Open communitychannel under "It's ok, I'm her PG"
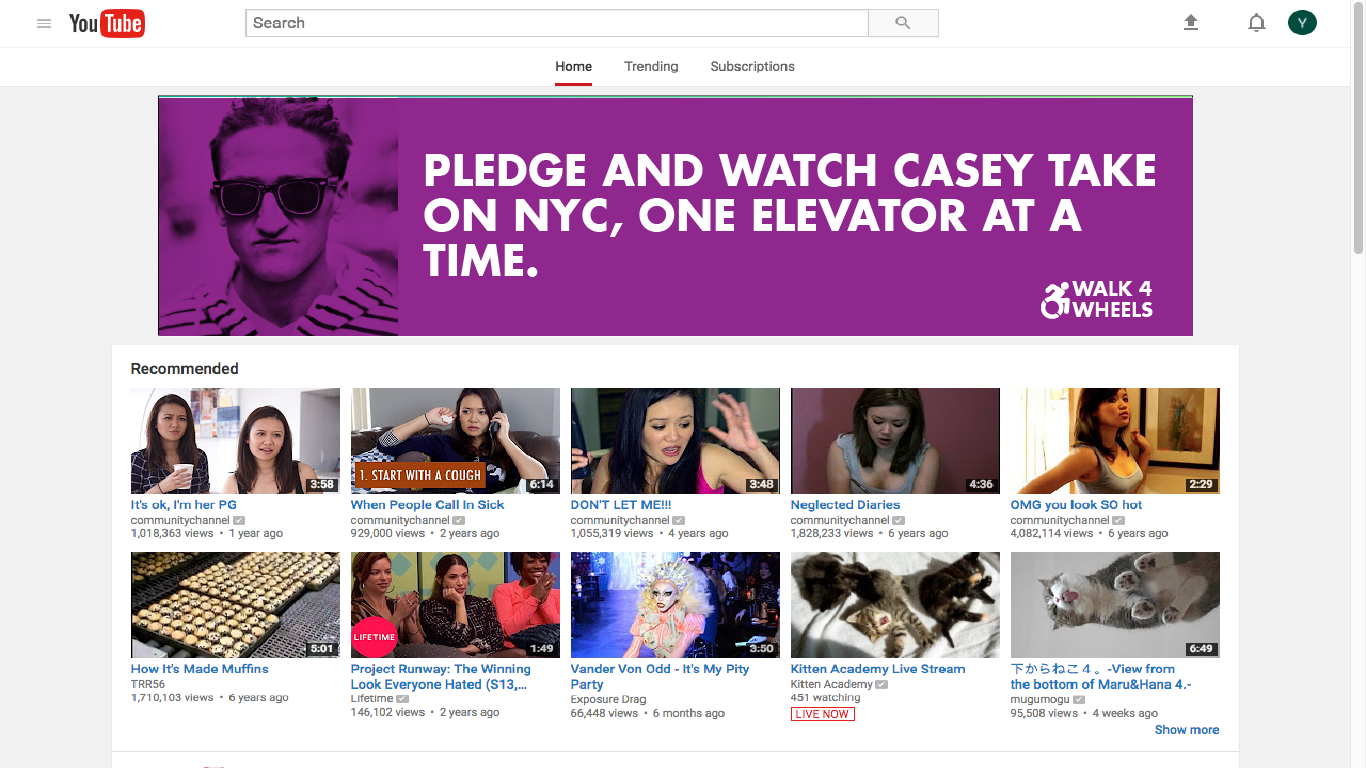The image size is (1366, 768). click(180, 520)
